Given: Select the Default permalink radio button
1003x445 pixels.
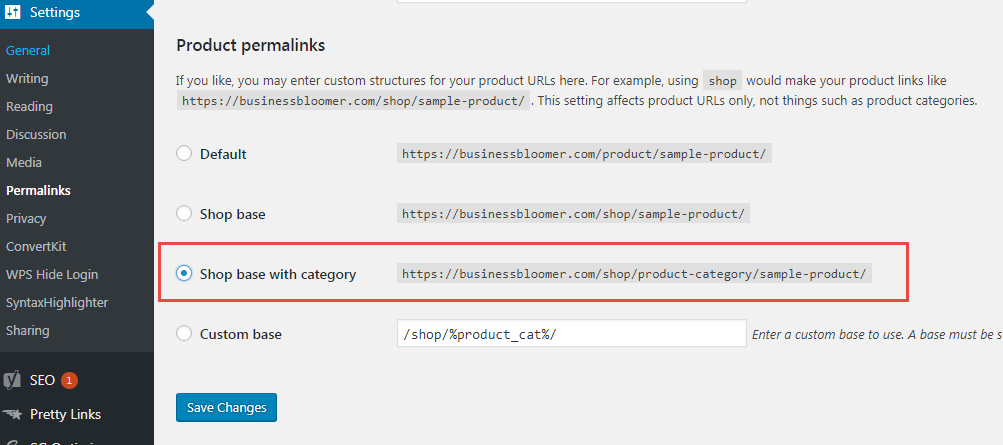Looking at the screenshot, I should pyautogui.click(x=184, y=153).
